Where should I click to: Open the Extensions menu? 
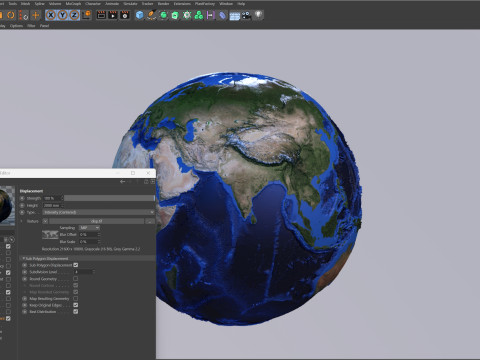[x=182, y=4]
